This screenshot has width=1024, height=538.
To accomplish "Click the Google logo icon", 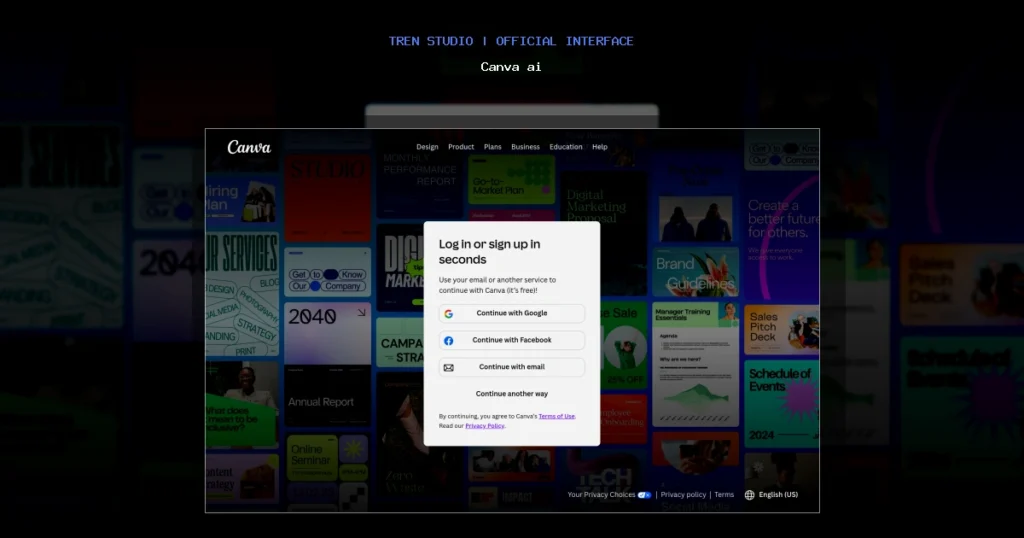I will [x=449, y=314].
